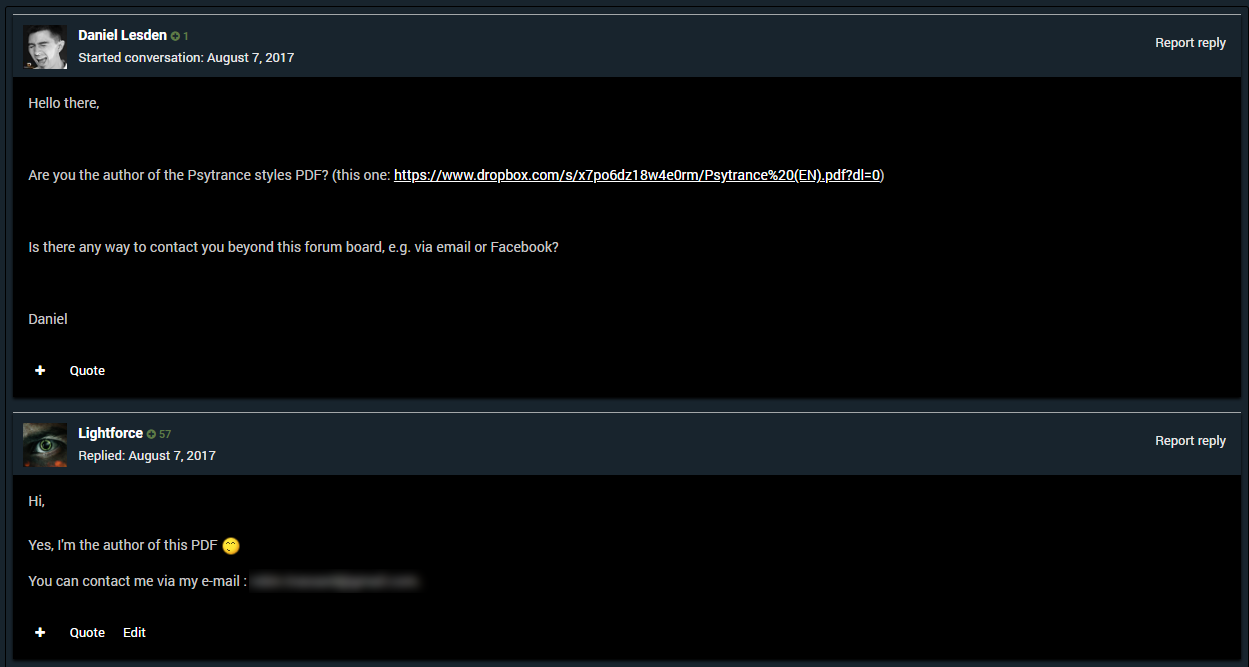Click the 'Started conversation: August 7, 2017' timestamp

186,58
